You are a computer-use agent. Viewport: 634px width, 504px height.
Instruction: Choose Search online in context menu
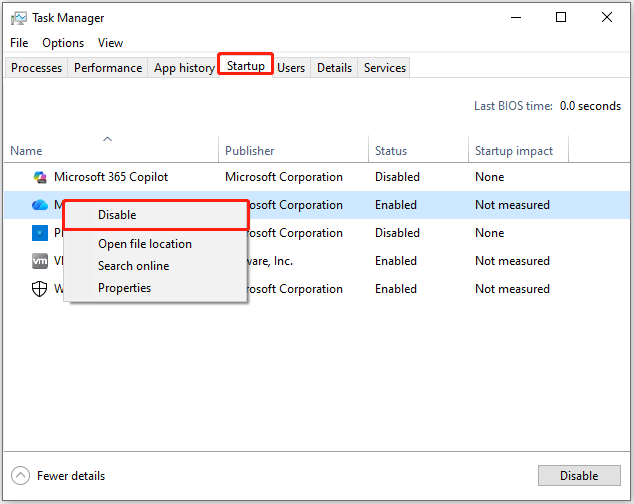coord(156,266)
